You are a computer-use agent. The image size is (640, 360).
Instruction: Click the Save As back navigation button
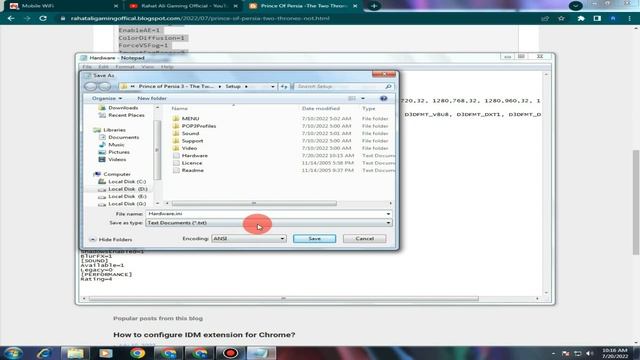(91, 87)
